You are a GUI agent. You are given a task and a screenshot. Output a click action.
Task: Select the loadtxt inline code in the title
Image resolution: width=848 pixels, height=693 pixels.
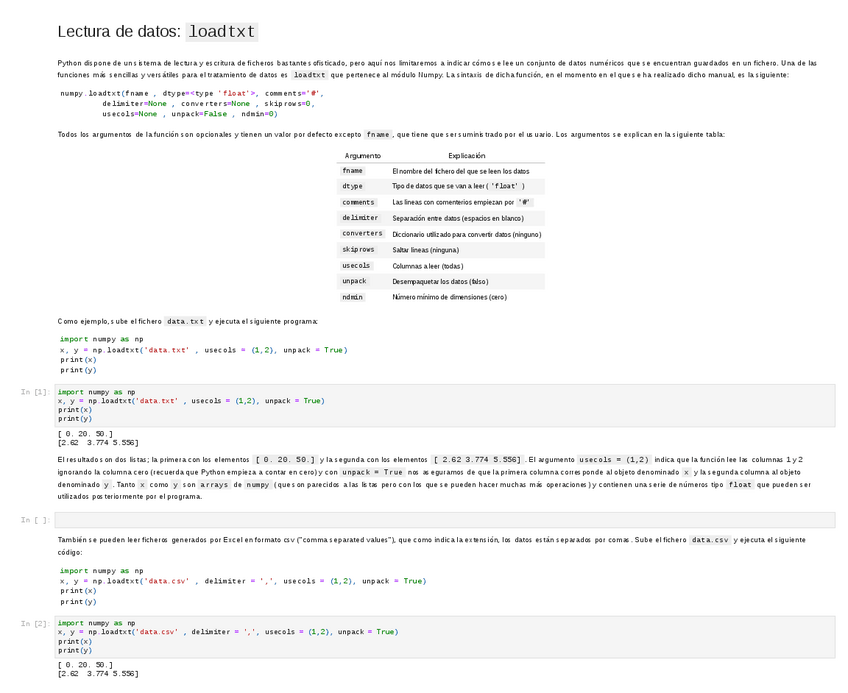221,31
